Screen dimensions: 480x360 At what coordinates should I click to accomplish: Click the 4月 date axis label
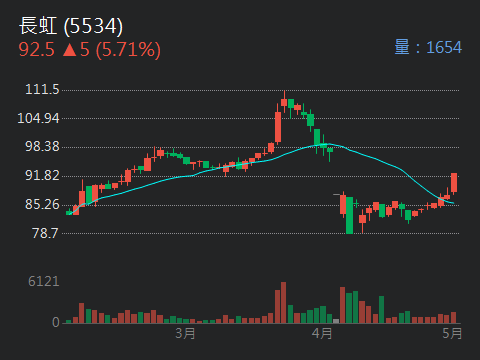pos(322,333)
